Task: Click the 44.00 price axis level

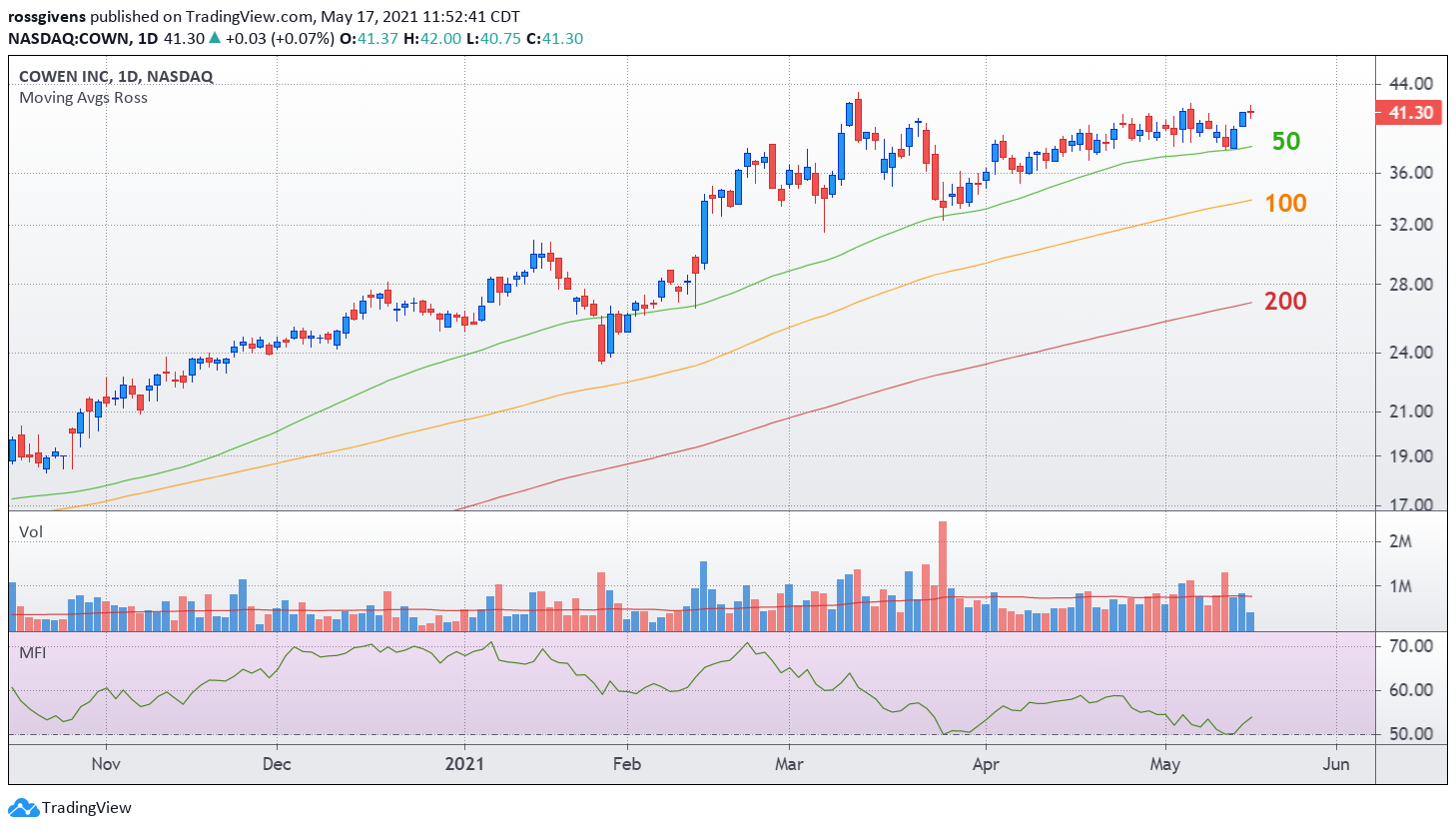Action: 1411,84
